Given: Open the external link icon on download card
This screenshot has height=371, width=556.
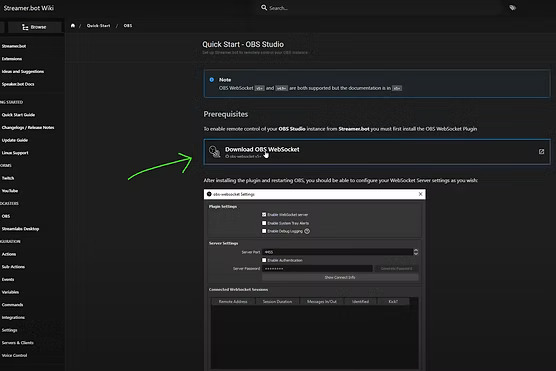Looking at the screenshot, I should 541,151.
